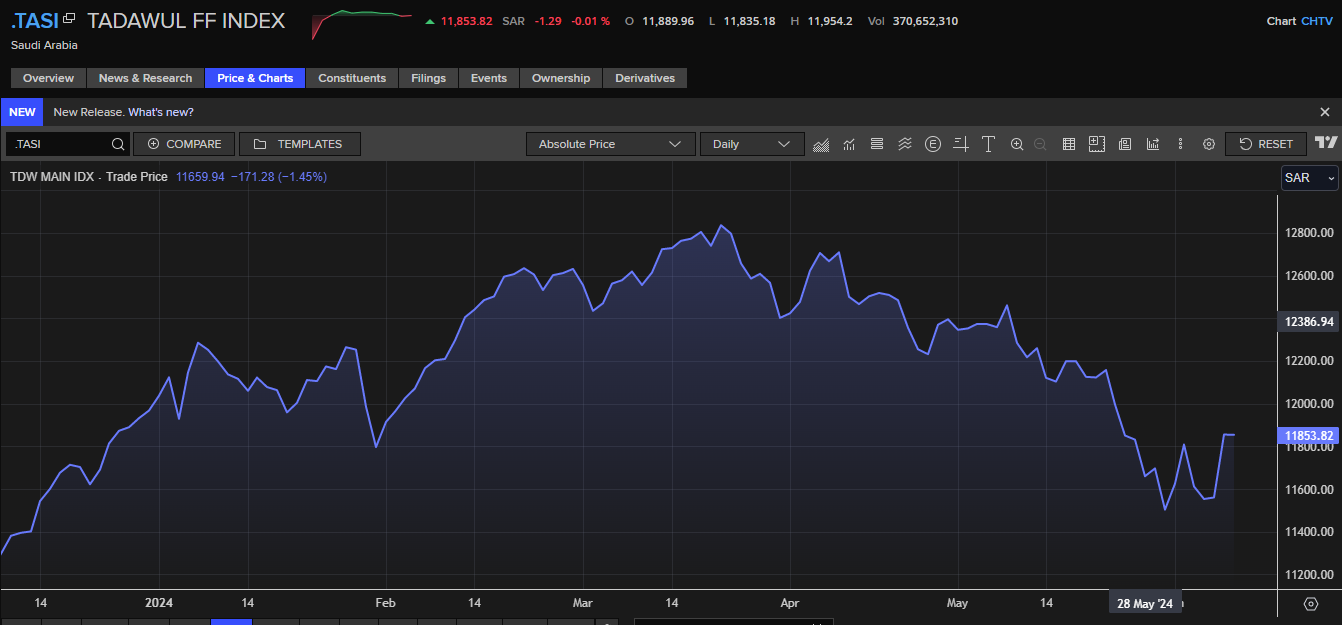The height and width of the screenshot is (625, 1342).
Task: Select the area chart type icon
Action: coord(821,144)
